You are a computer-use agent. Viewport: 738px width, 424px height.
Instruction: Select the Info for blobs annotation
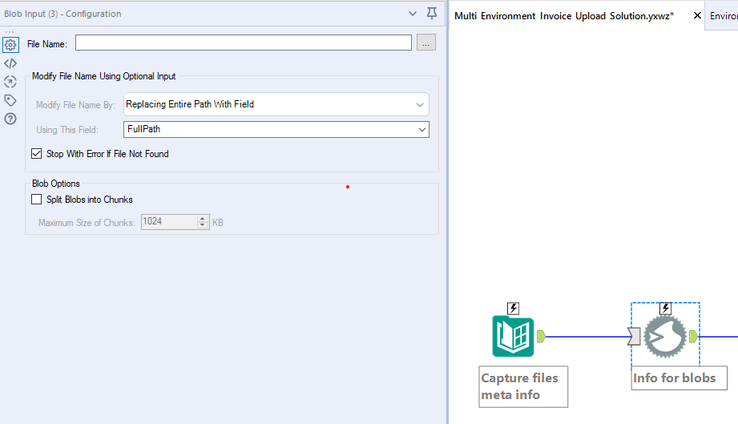pos(679,378)
